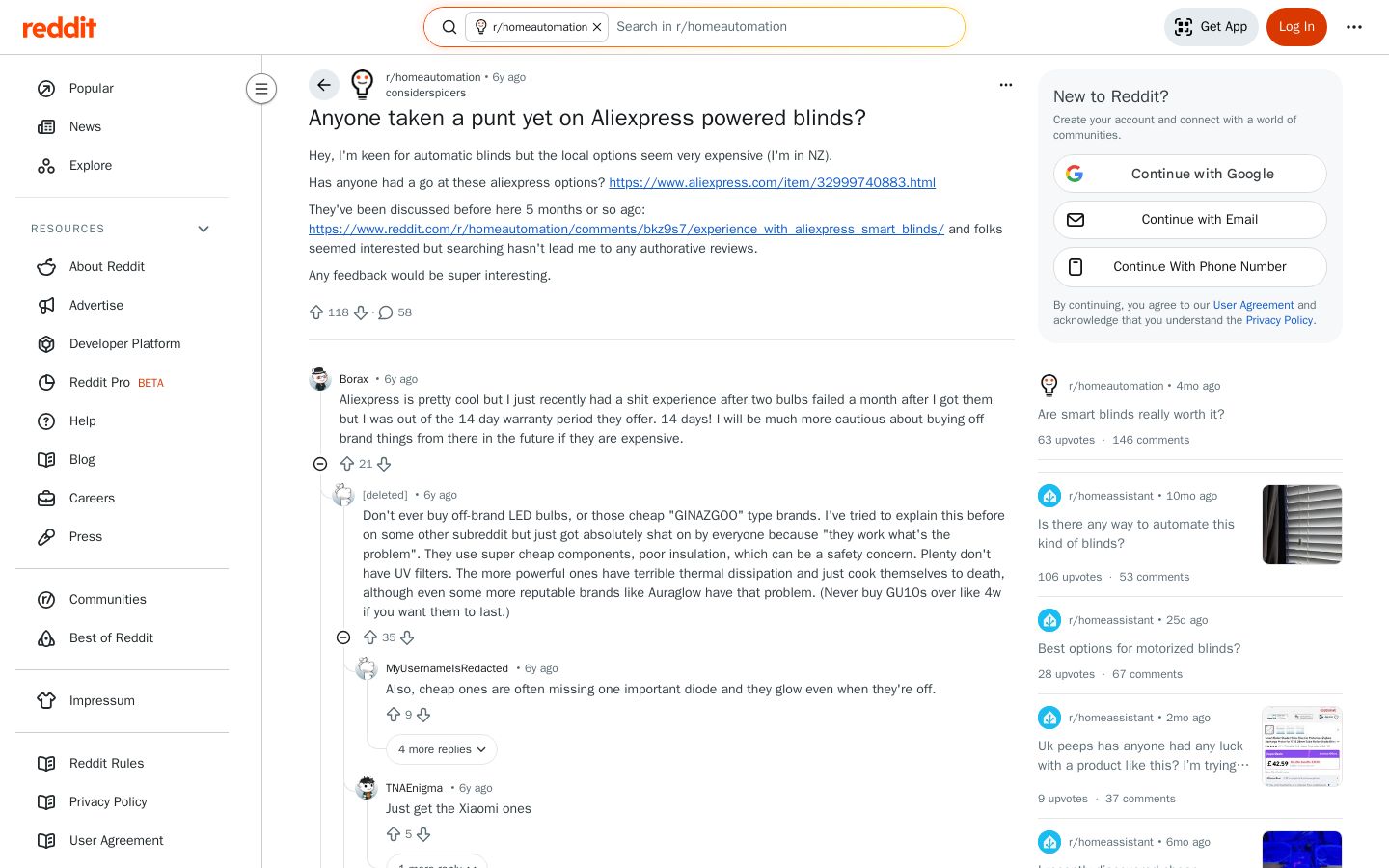Collapse Borax's comment thread

(x=320, y=464)
